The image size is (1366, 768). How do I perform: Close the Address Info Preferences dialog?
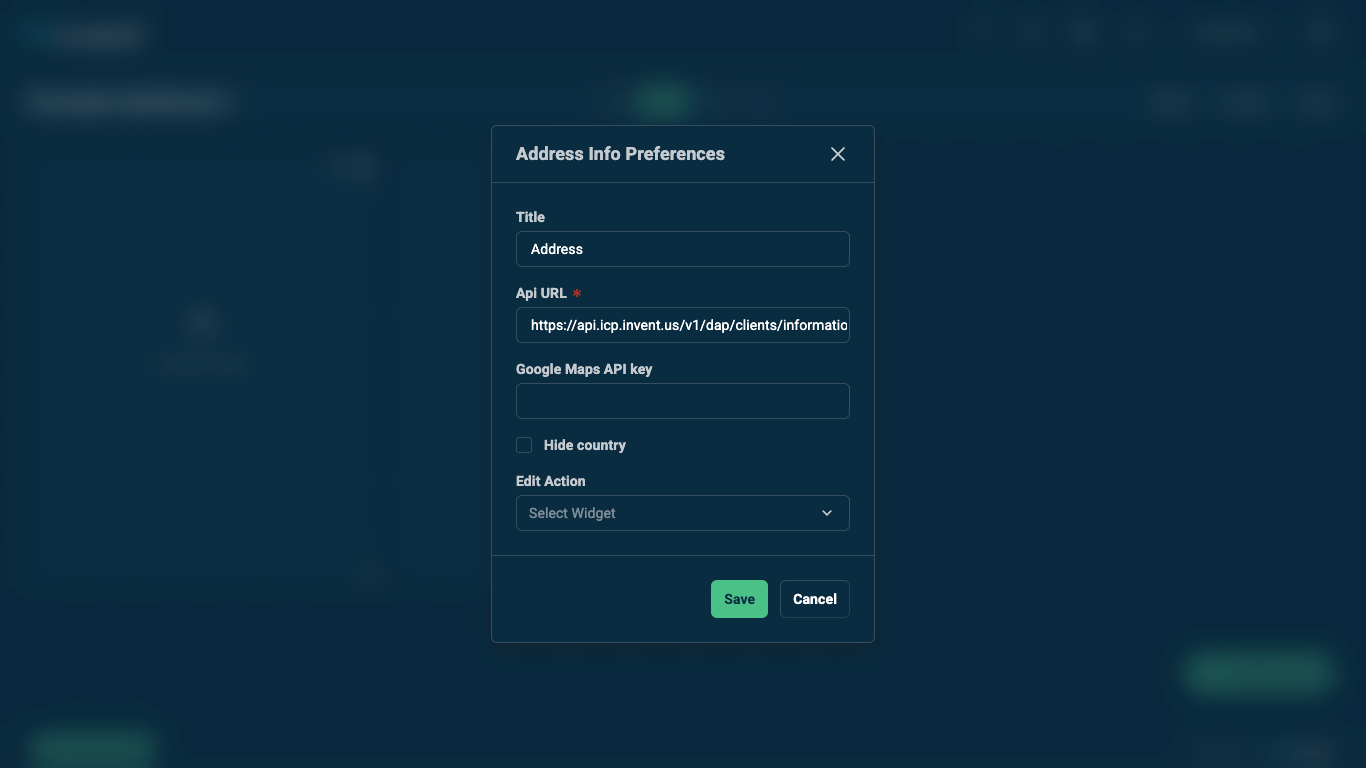pos(837,154)
